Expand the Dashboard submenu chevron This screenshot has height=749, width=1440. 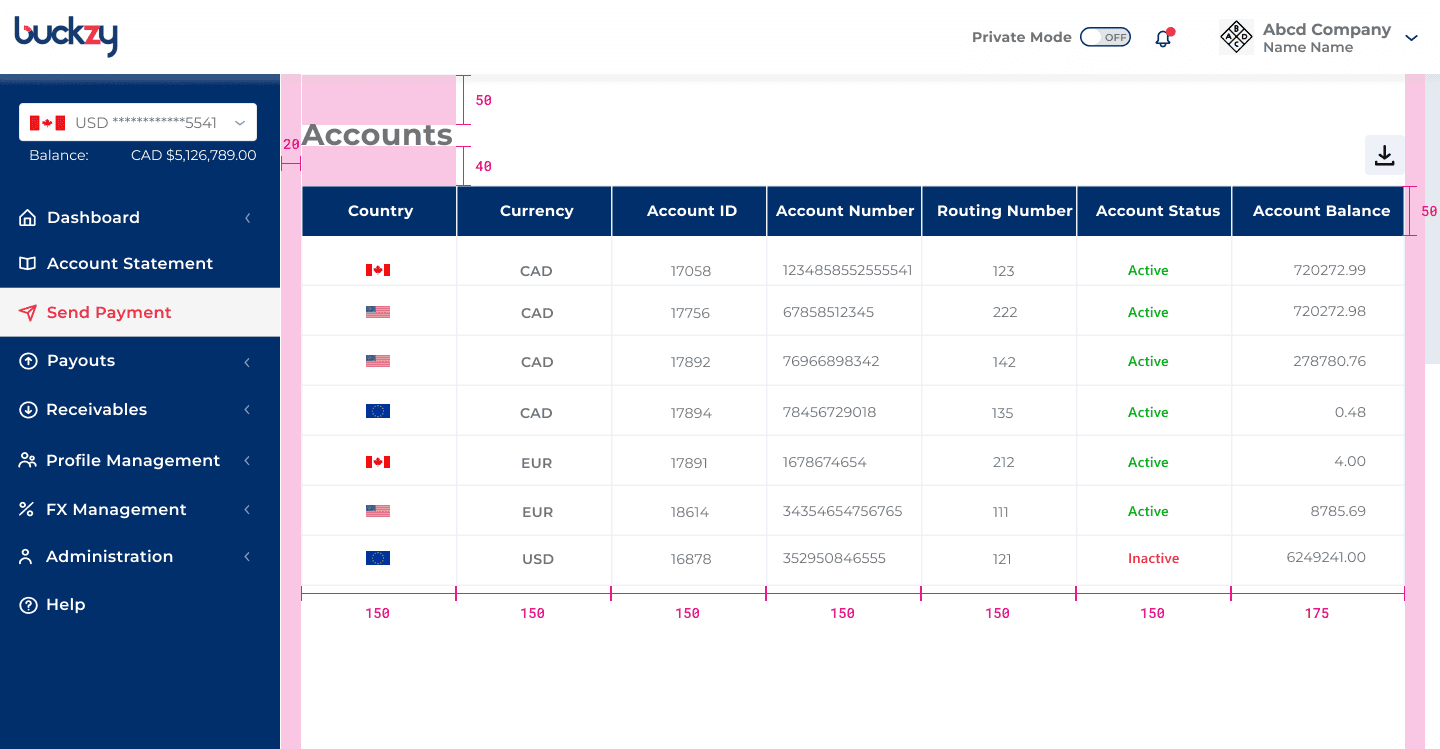247,218
